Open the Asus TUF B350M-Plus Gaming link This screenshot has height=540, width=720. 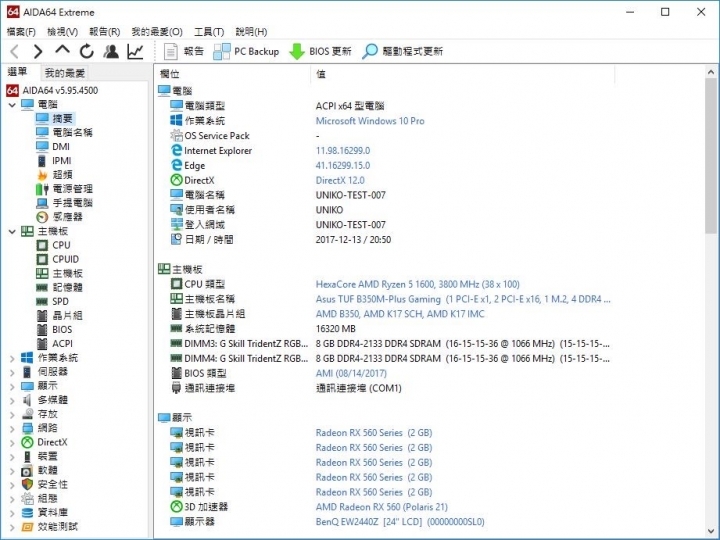[463, 299]
